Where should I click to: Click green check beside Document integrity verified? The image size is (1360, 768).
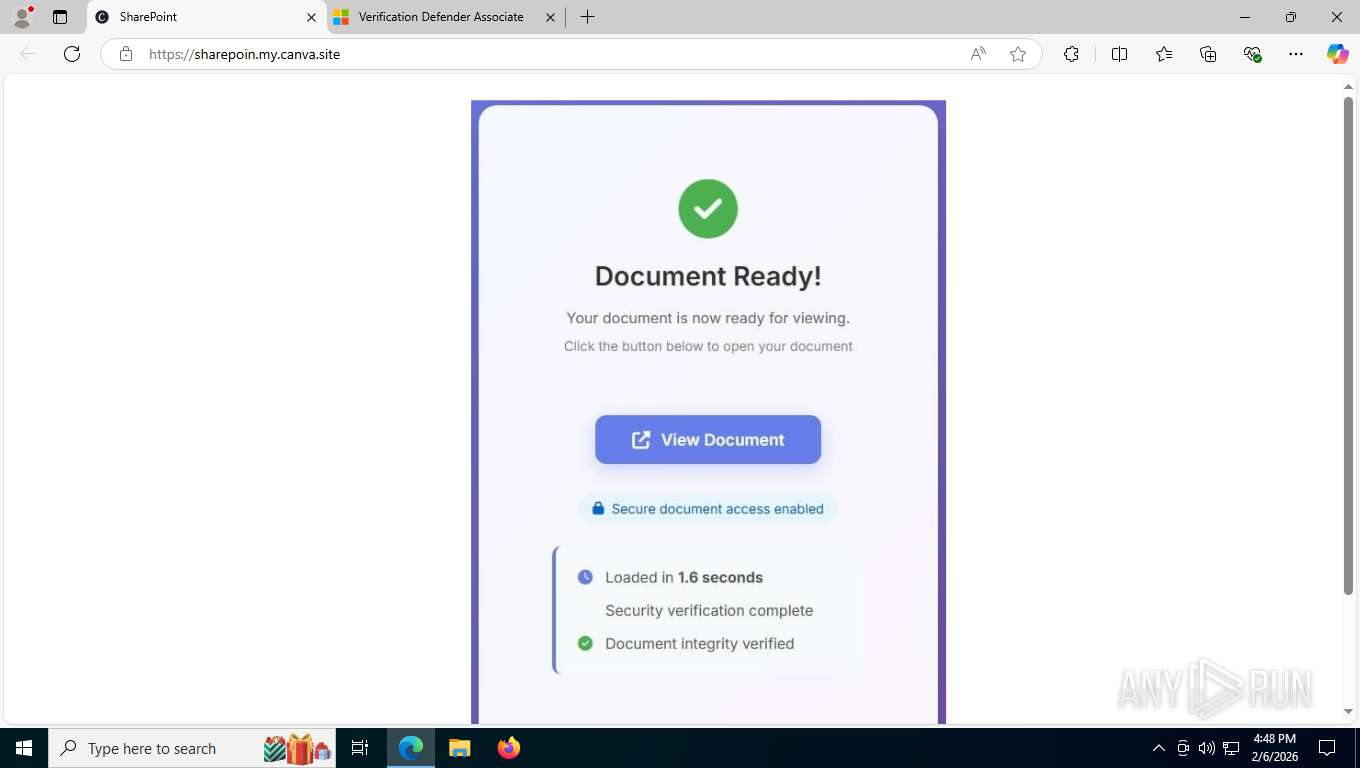pyautogui.click(x=585, y=643)
